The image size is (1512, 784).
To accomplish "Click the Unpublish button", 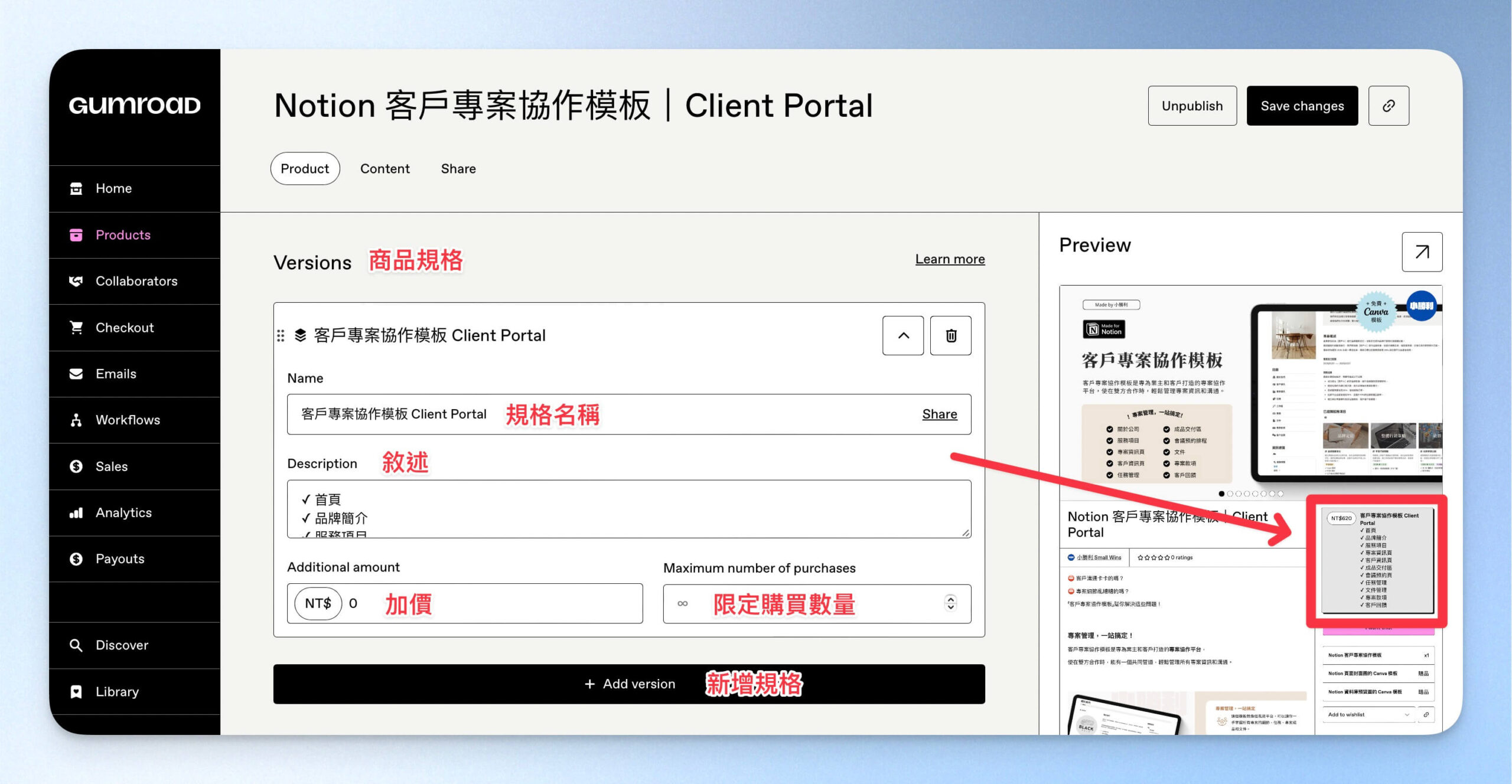I will pos(1192,106).
